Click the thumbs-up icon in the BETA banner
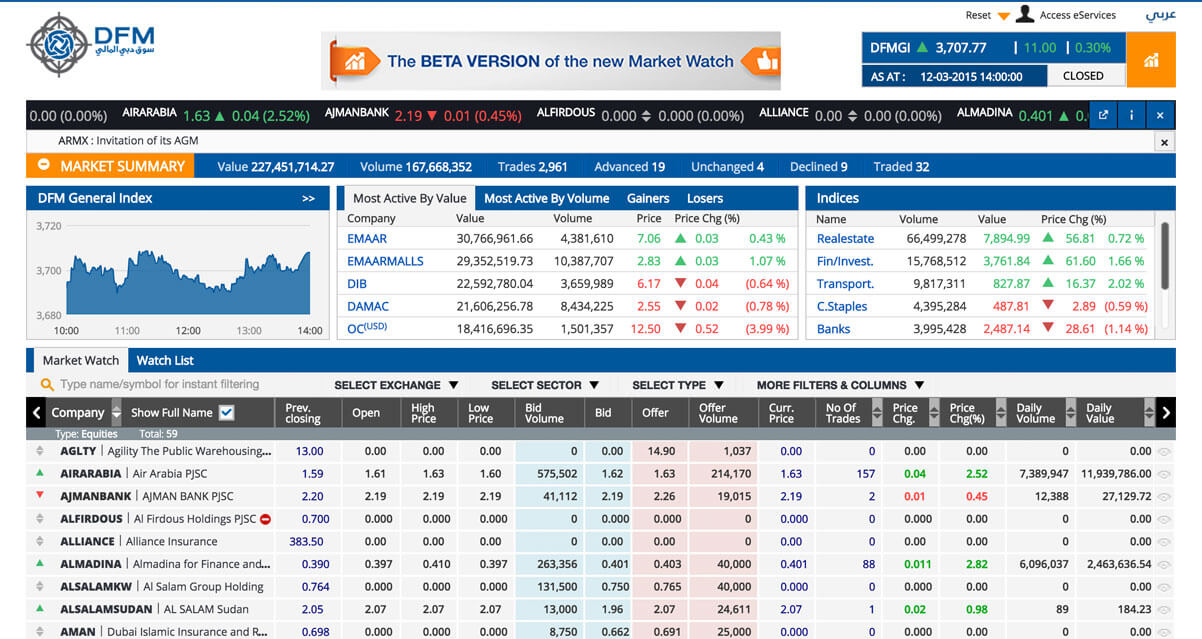1202x639 pixels. point(767,61)
